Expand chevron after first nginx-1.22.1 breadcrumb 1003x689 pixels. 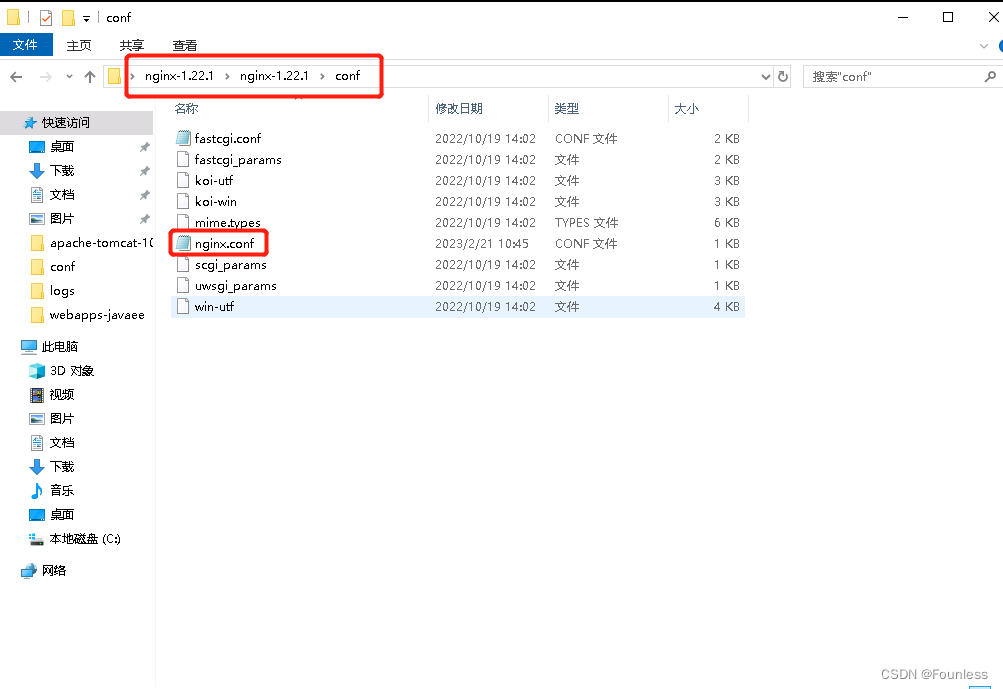227,76
